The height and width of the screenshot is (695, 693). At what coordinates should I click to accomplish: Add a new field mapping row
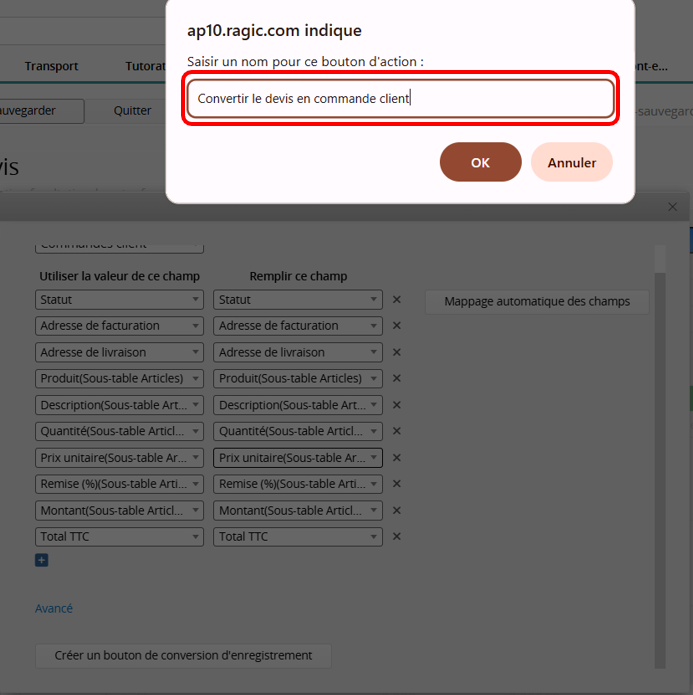coord(42,560)
